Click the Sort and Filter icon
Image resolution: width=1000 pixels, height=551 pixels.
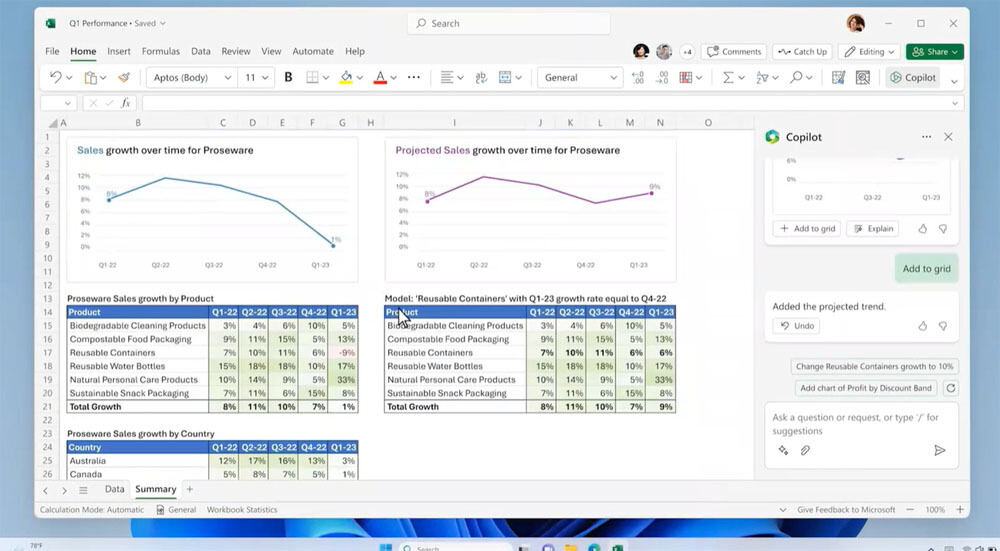tap(762, 77)
